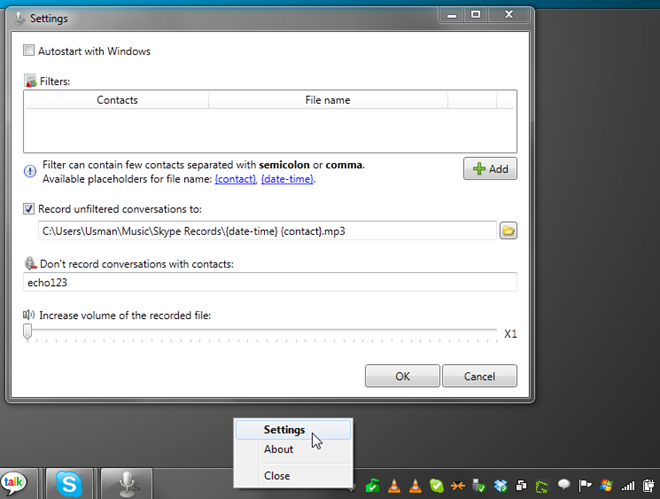Image resolution: width=660 pixels, height=499 pixels.
Task: Click the recording file path field
Action: click(x=267, y=231)
